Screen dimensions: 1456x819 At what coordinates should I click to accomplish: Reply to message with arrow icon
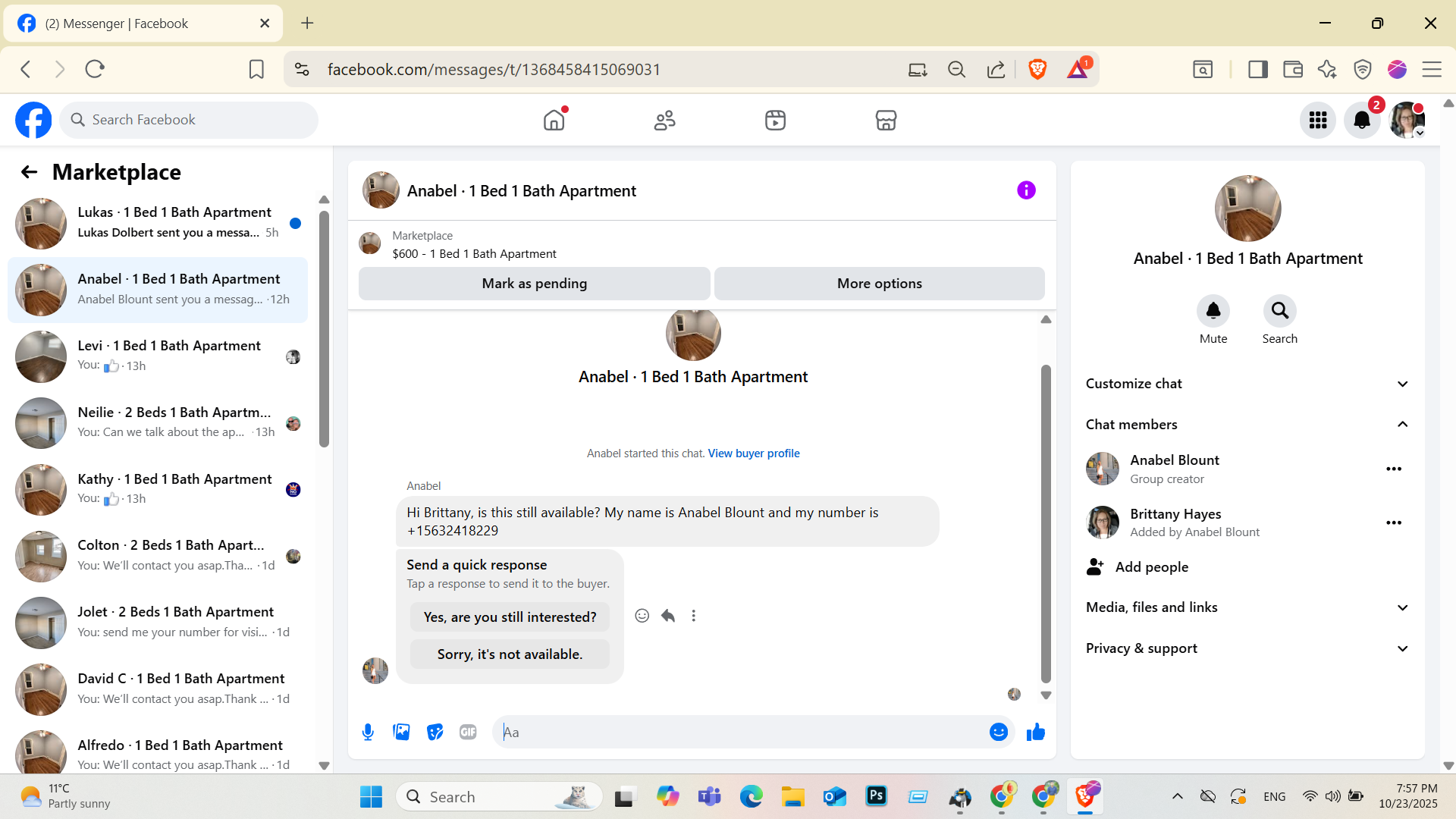tap(667, 616)
